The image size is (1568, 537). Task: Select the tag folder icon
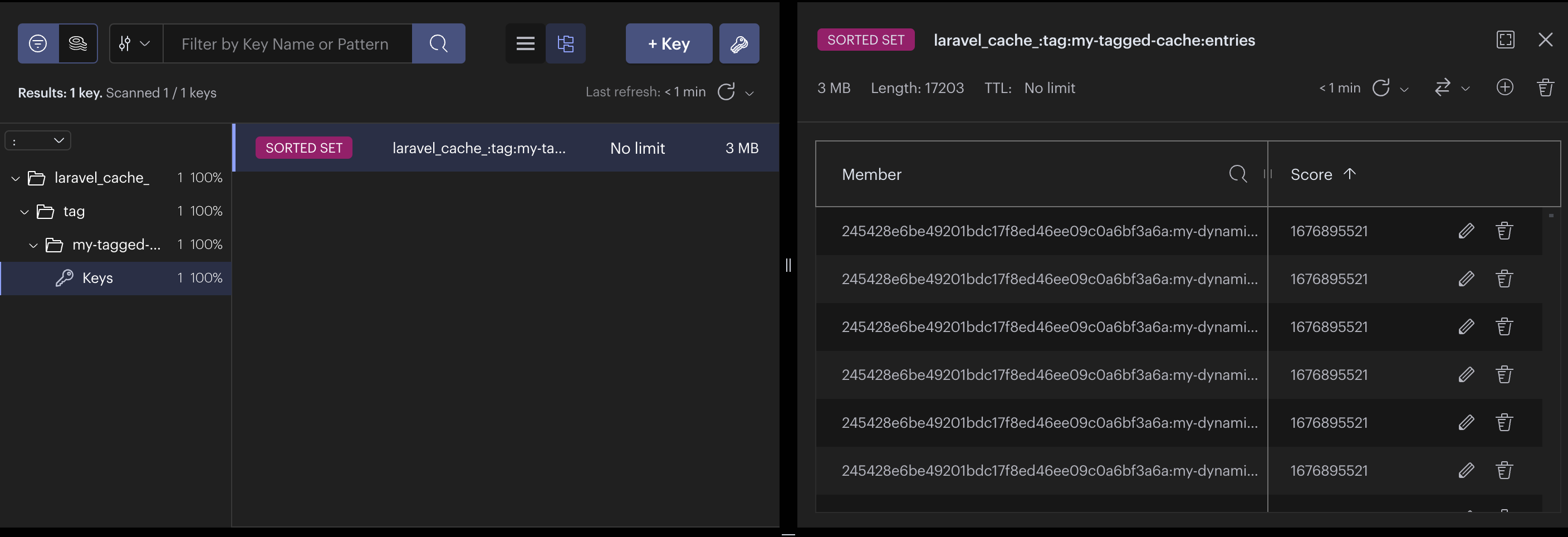pos(46,211)
